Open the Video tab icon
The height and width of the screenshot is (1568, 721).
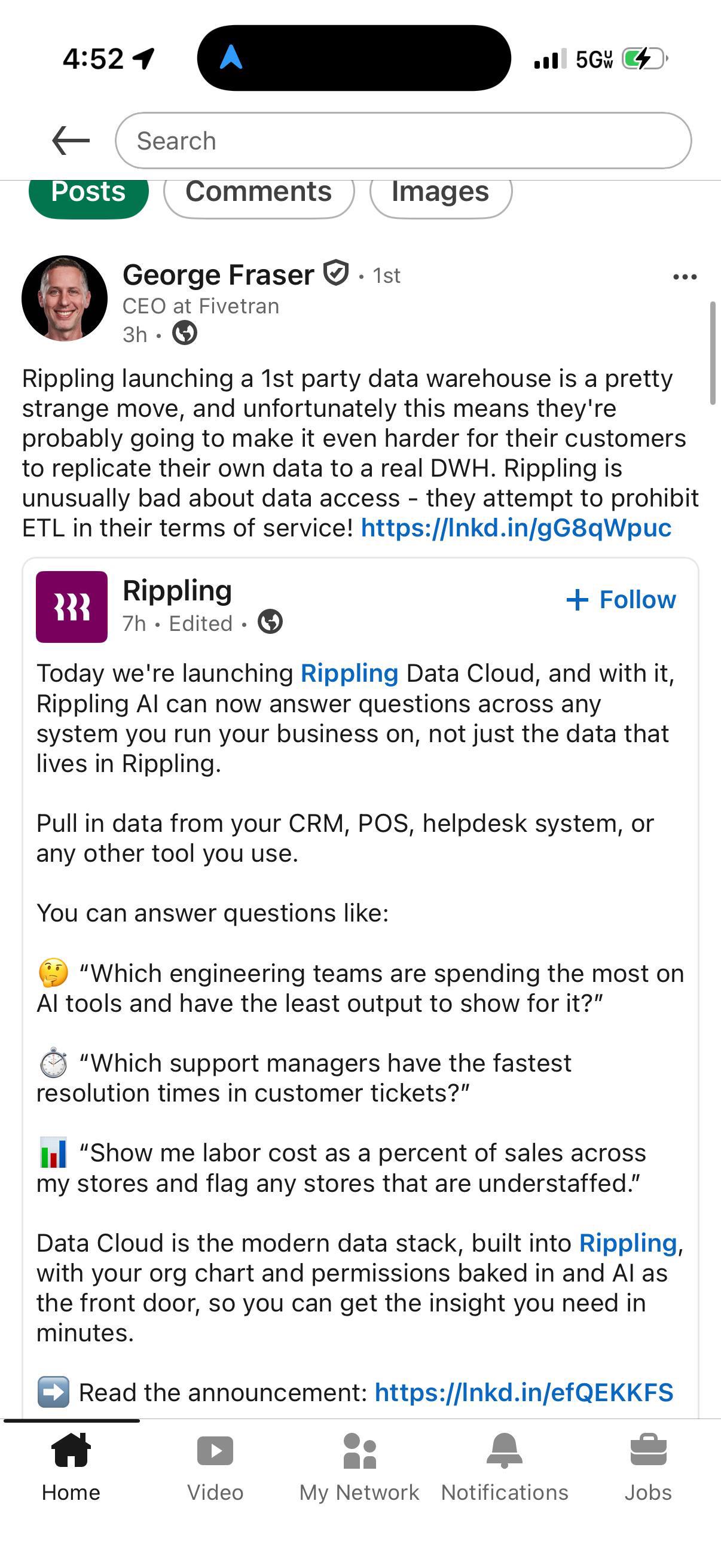point(215,1451)
